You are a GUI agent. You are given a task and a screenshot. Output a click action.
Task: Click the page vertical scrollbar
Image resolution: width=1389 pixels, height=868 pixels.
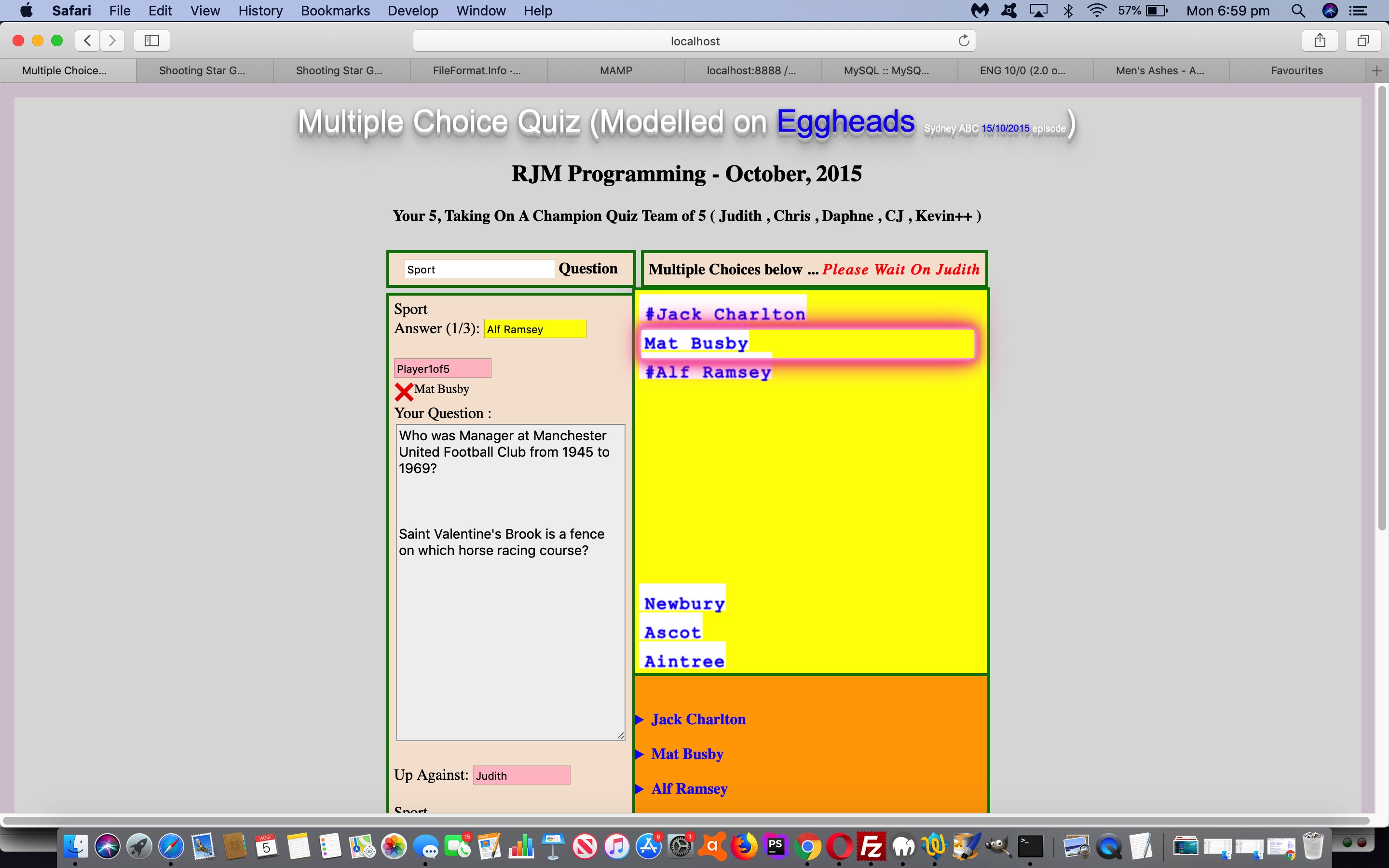point(1382,308)
